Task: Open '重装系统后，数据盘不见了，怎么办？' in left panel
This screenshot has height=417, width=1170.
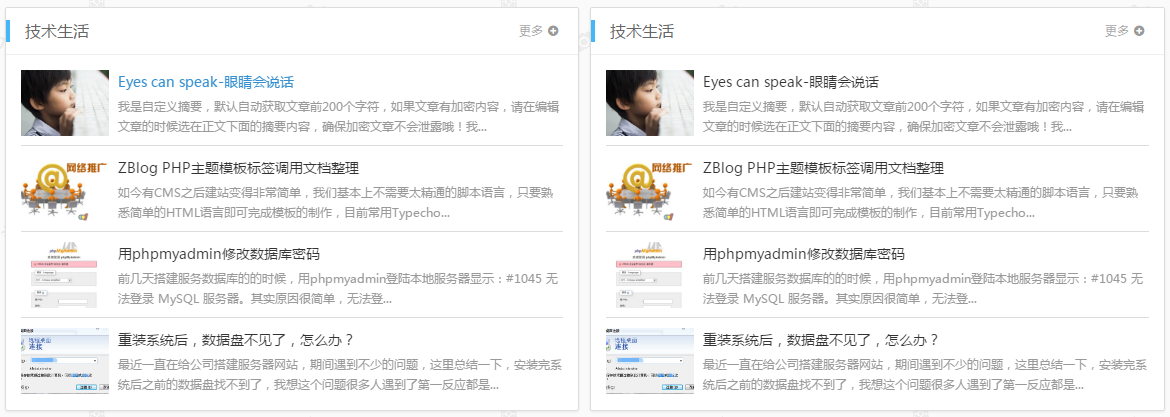Action: (236, 340)
